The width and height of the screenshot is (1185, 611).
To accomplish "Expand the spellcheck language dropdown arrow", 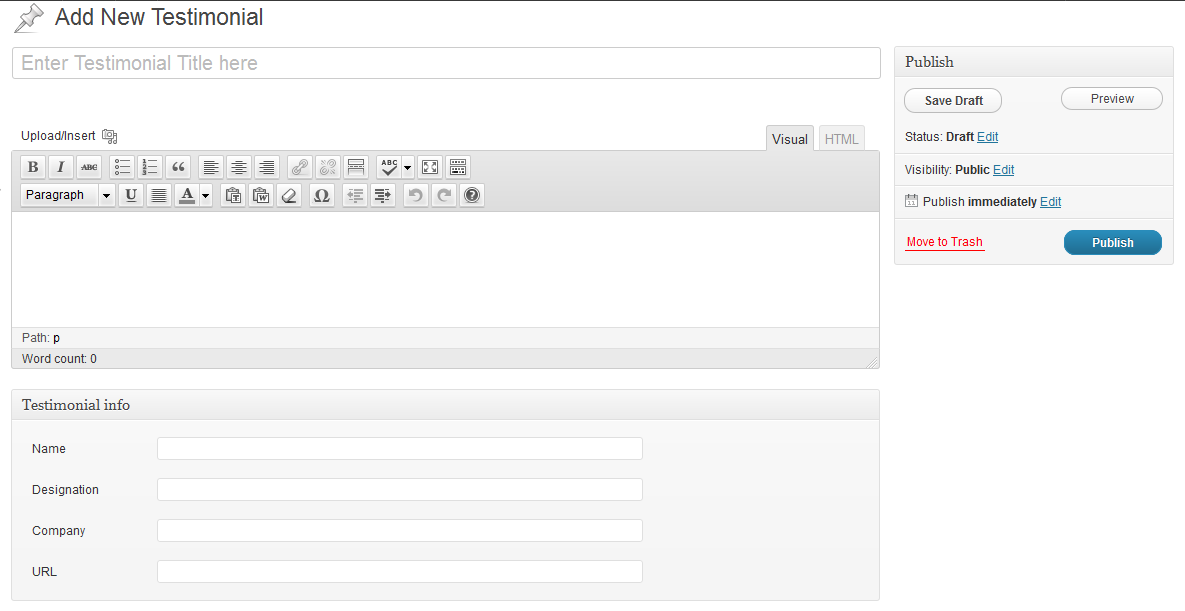I will [x=408, y=167].
